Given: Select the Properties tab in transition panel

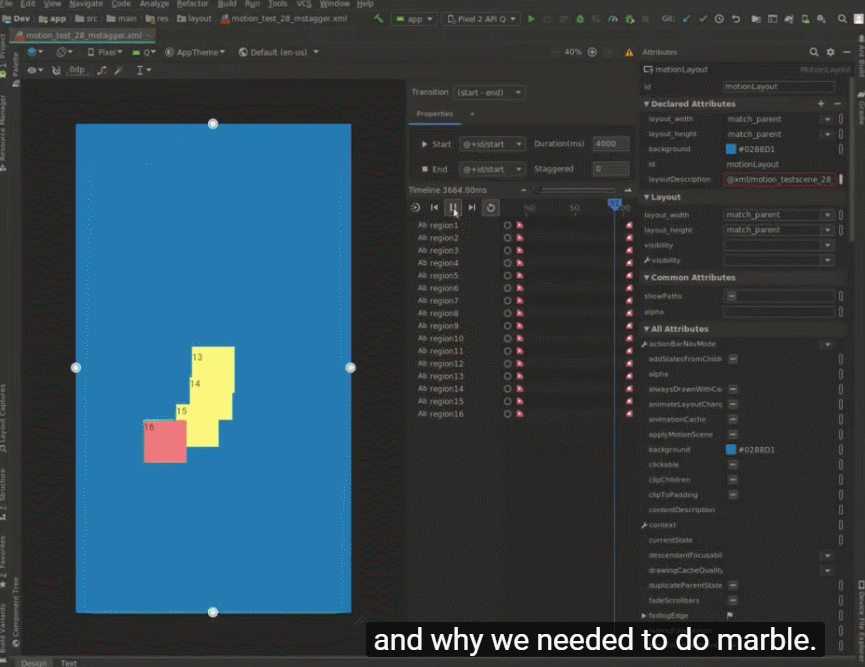Looking at the screenshot, I should tap(435, 114).
